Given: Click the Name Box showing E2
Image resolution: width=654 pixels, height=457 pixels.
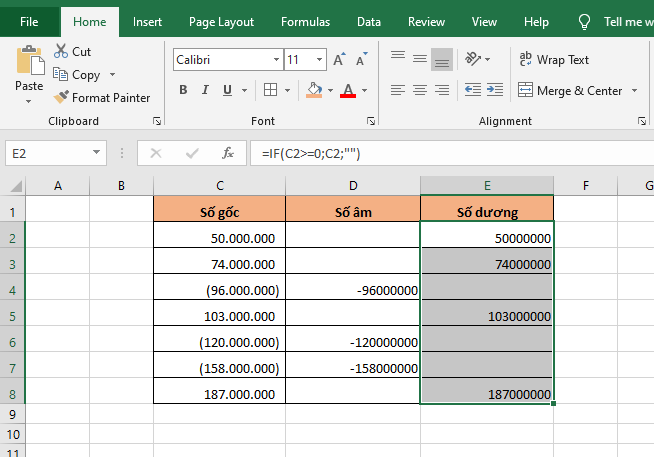Looking at the screenshot, I should (45, 153).
